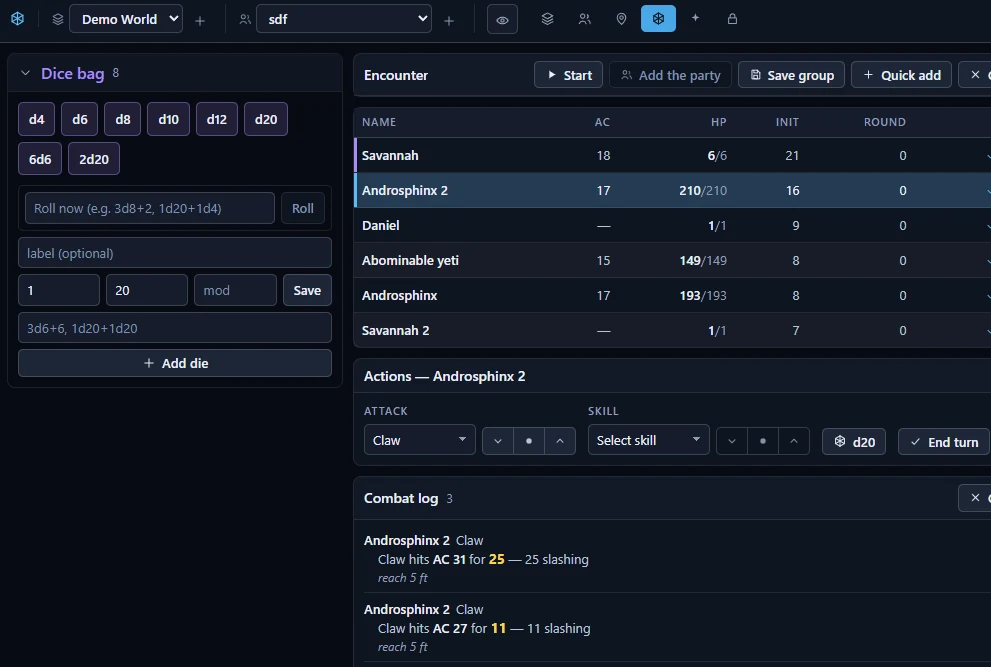Add a new world with the plus icon
Image resolution: width=991 pixels, height=667 pixels.
point(200,21)
